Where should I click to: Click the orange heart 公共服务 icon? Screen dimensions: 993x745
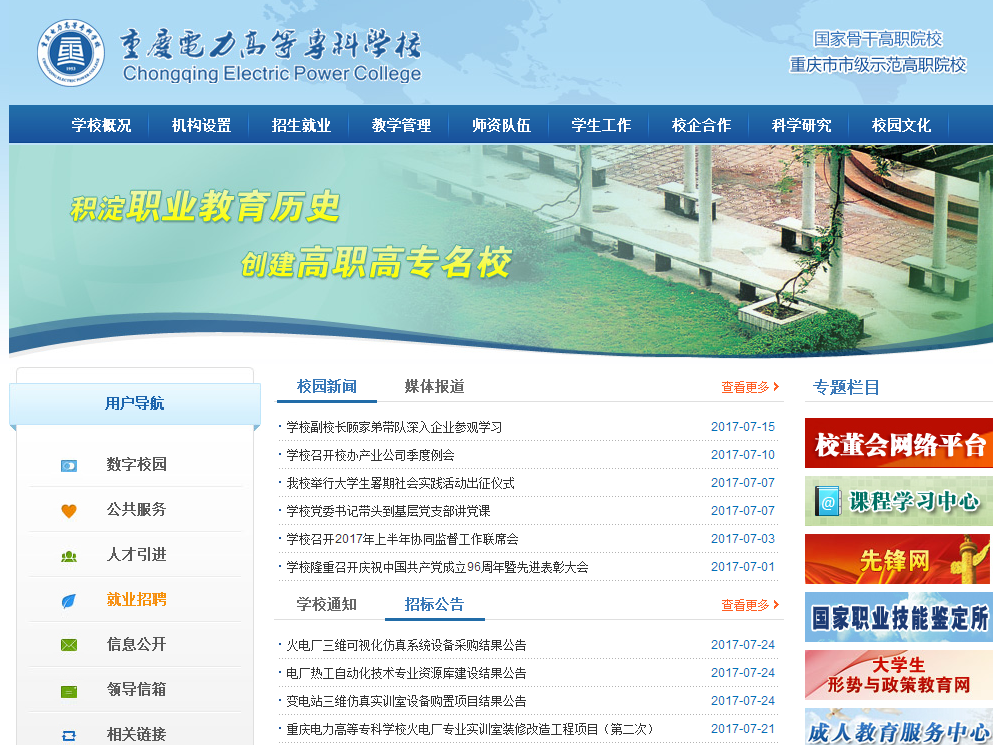point(69,510)
